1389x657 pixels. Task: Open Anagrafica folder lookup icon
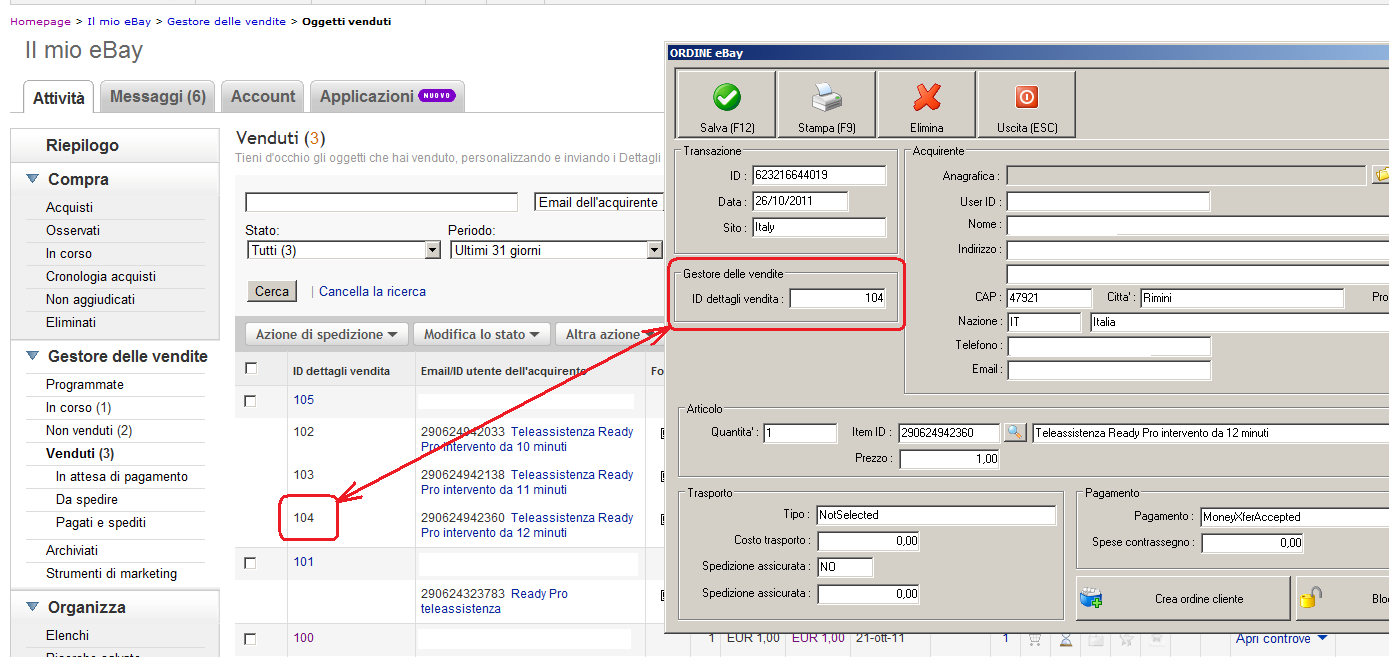(1381, 175)
